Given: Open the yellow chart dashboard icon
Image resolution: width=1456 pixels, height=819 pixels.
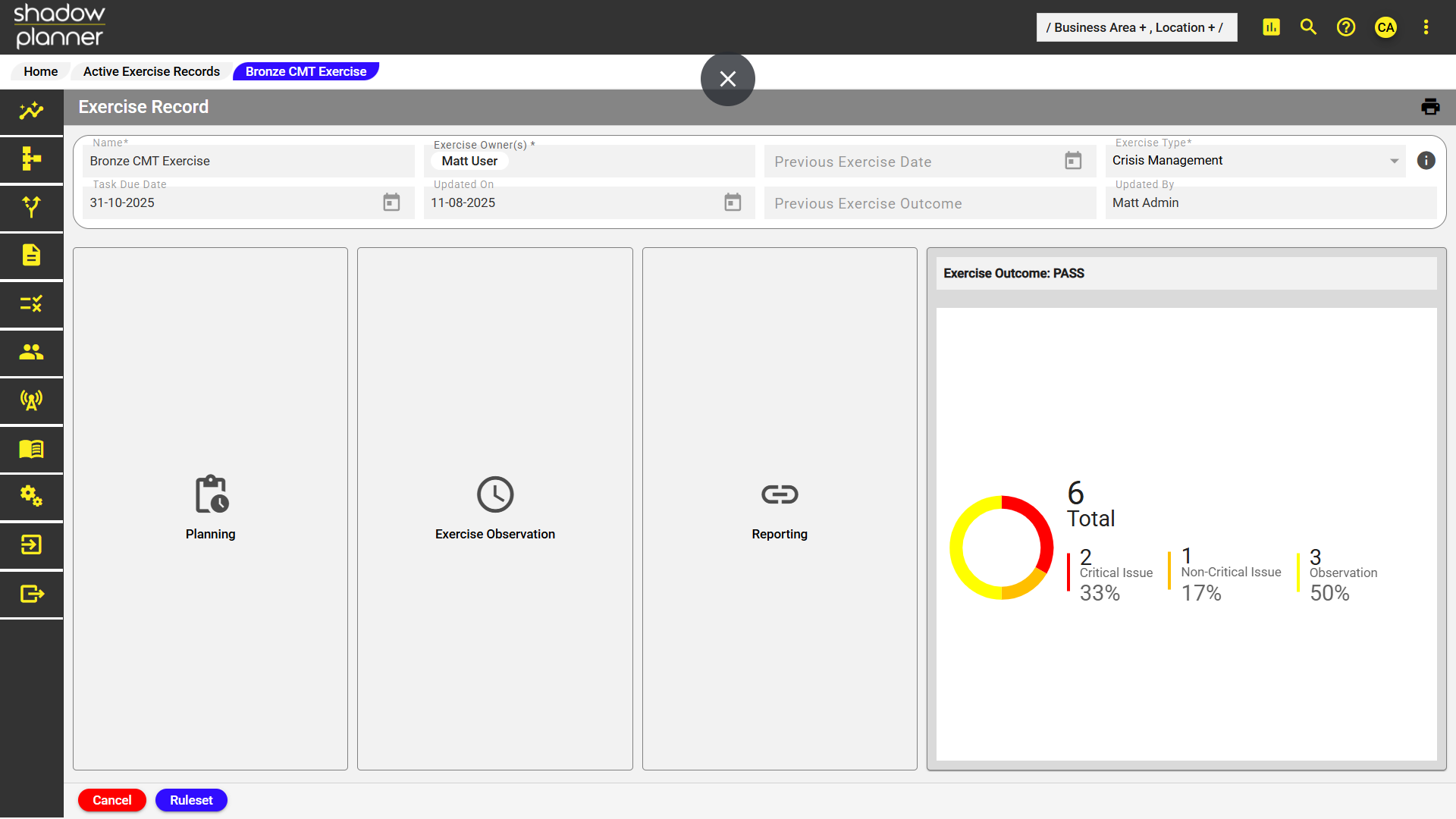Looking at the screenshot, I should pos(1271,27).
